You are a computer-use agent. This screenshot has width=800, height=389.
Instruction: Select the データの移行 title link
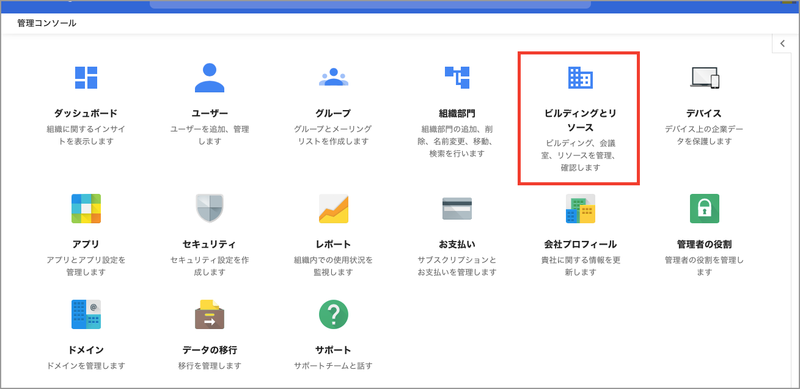[210, 350]
